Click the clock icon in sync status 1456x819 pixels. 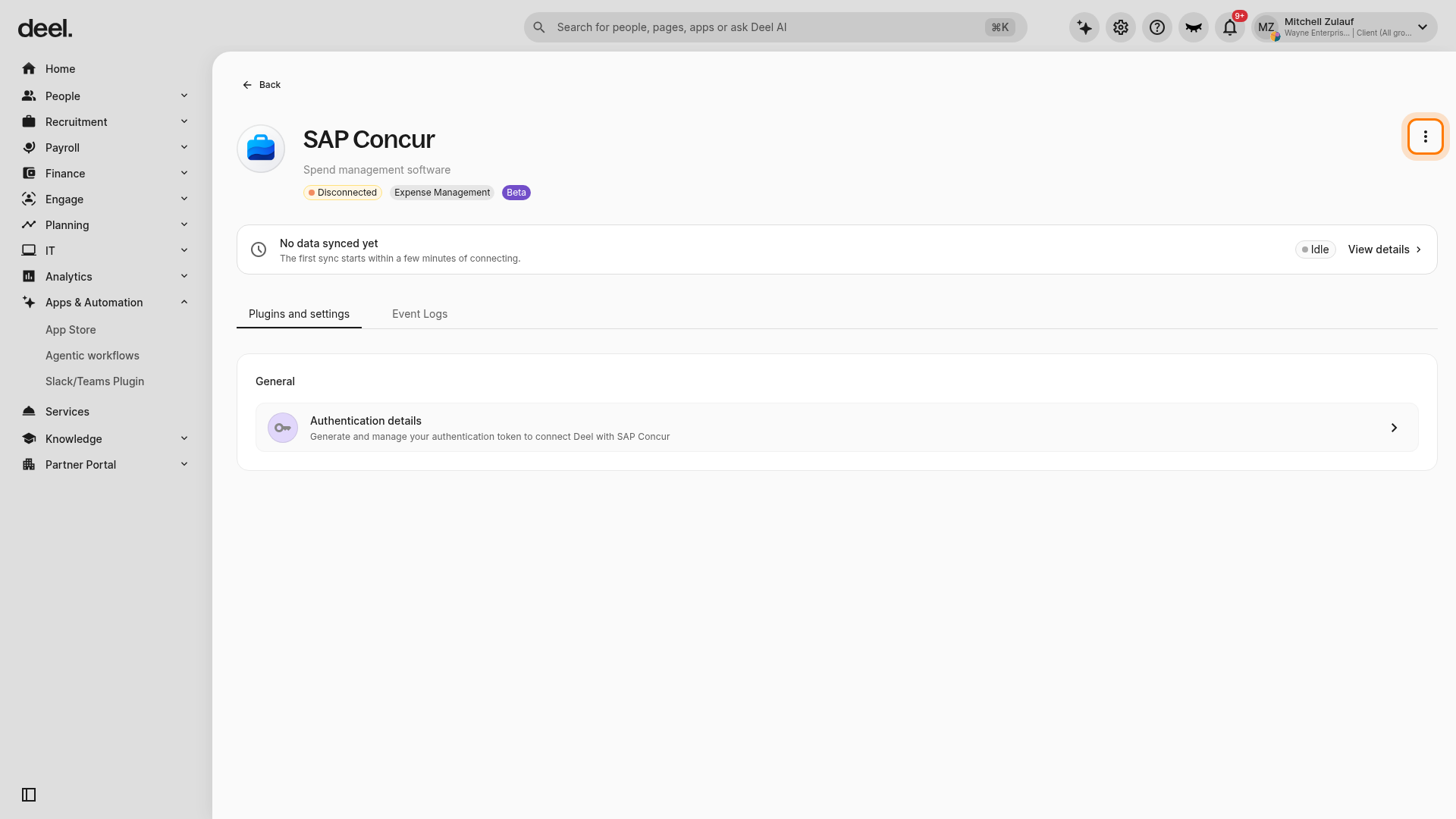[x=259, y=249]
